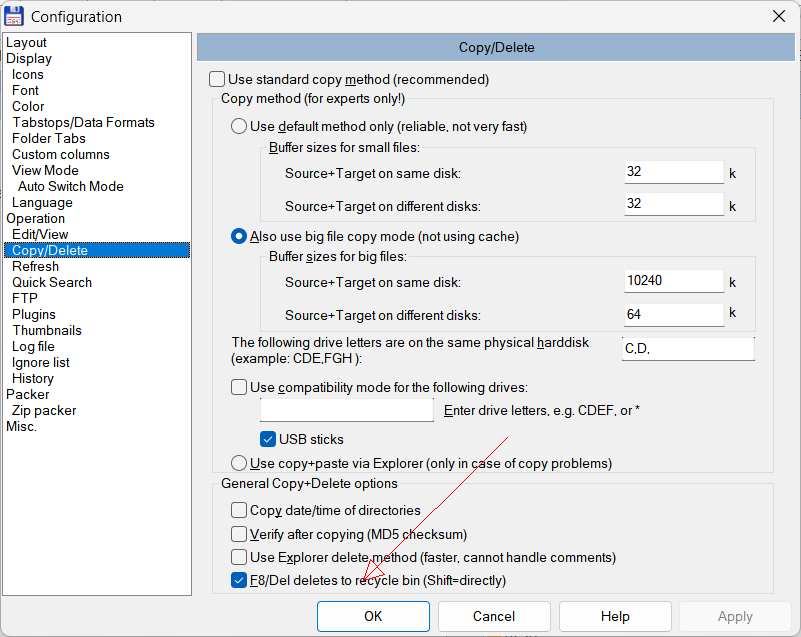Image resolution: width=801 pixels, height=637 pixels.
Task: Close the Configuration dialog
Action: pyautogui.click(x=779, y=16)
